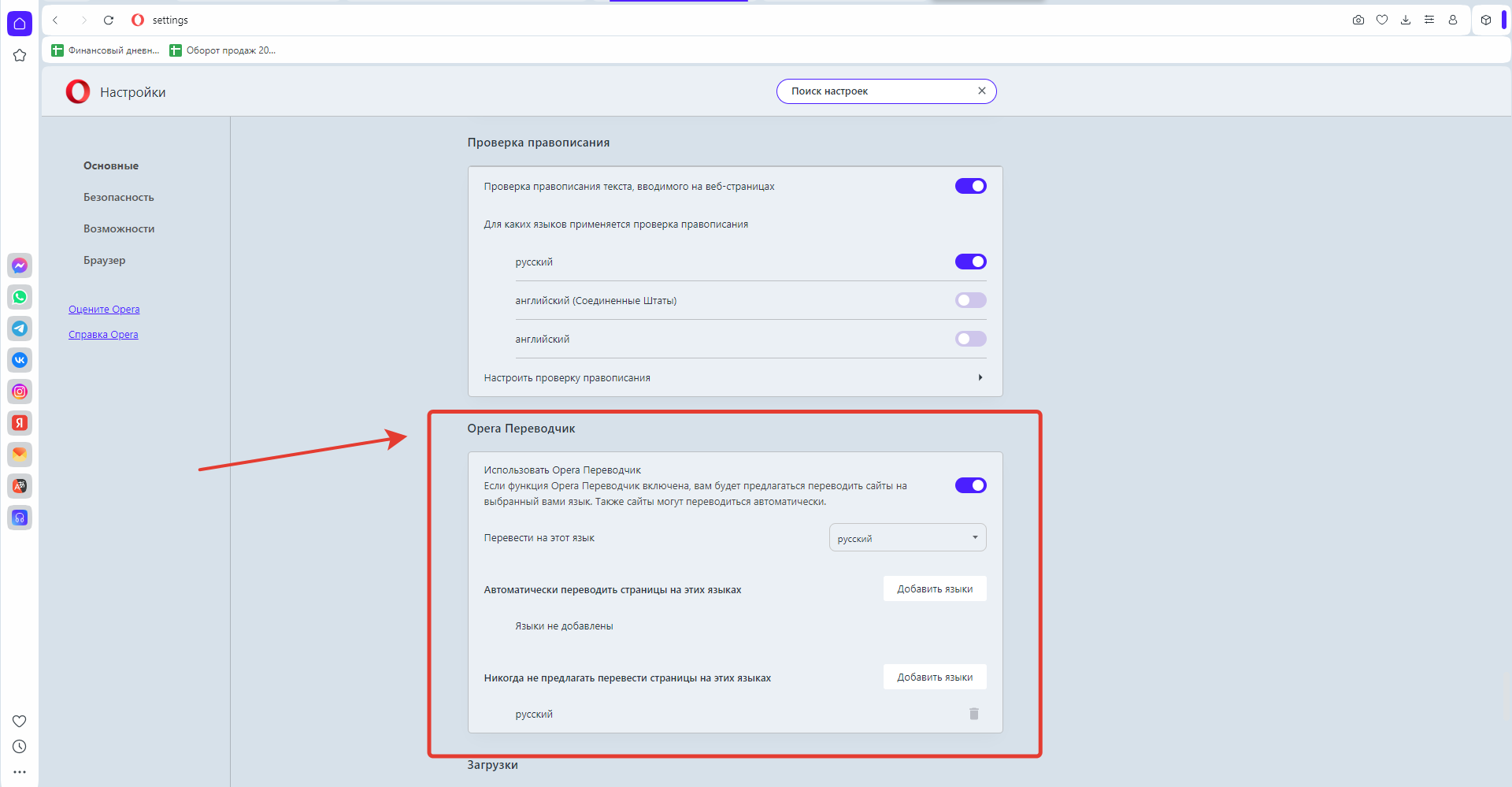Add languages to never-translate list
This screenshot has width=1512, height=787.
pyautogui.click(x=935, y=677)
